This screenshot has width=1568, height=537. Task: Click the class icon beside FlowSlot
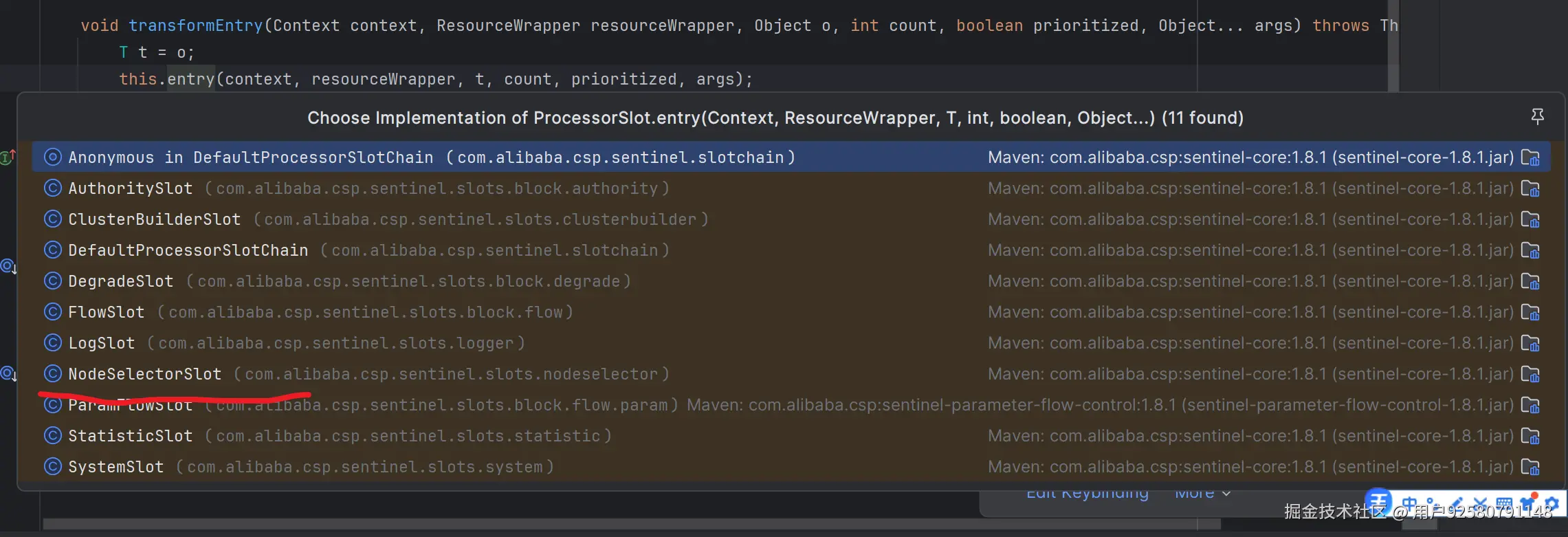click(x=53, y=312)
